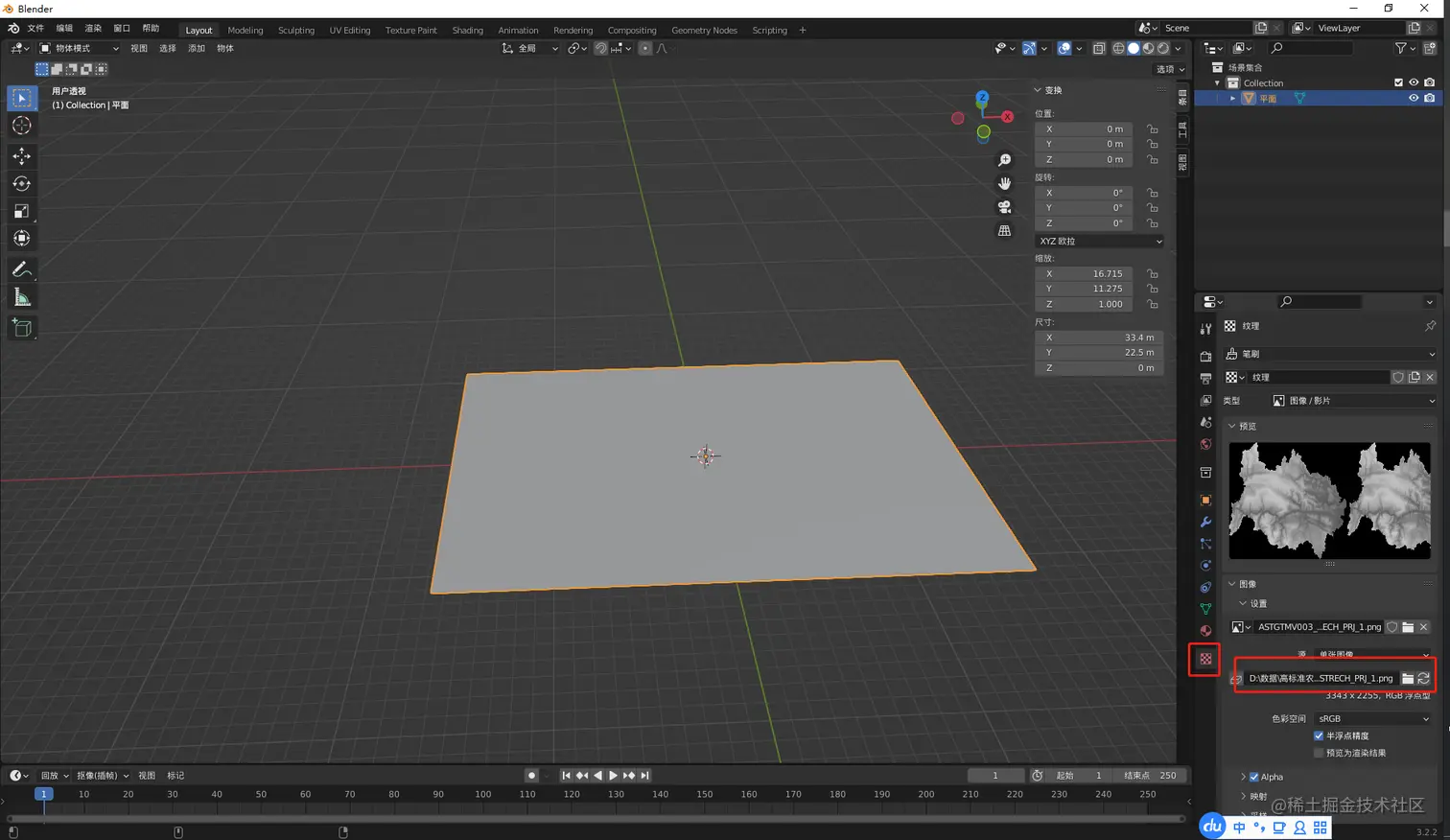Click the pan view hand icon

tap(1004, 183)
